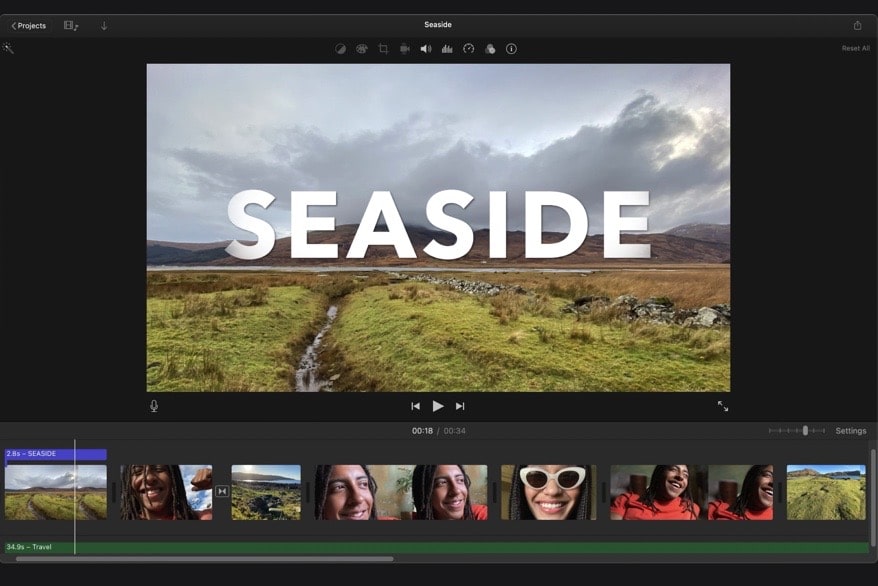878x586 pixels.
Task: Go back to Projects
Action: click(29, 25)
